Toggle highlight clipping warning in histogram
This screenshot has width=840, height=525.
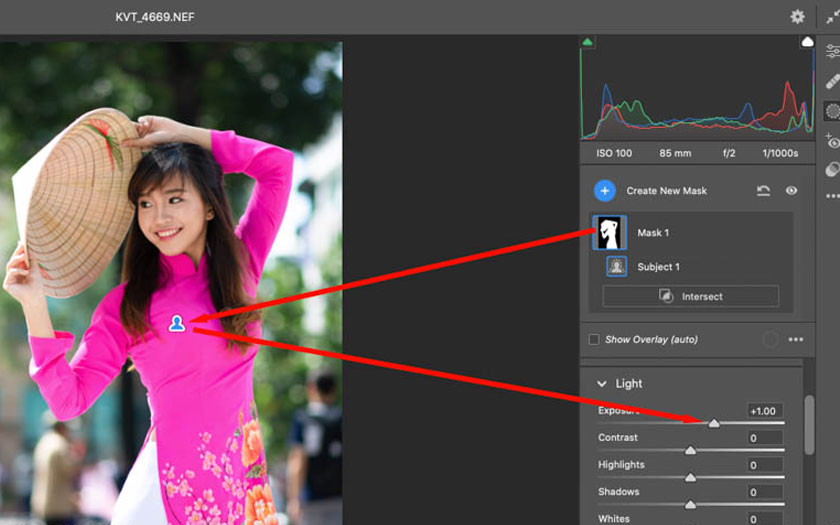click(807, 42)
